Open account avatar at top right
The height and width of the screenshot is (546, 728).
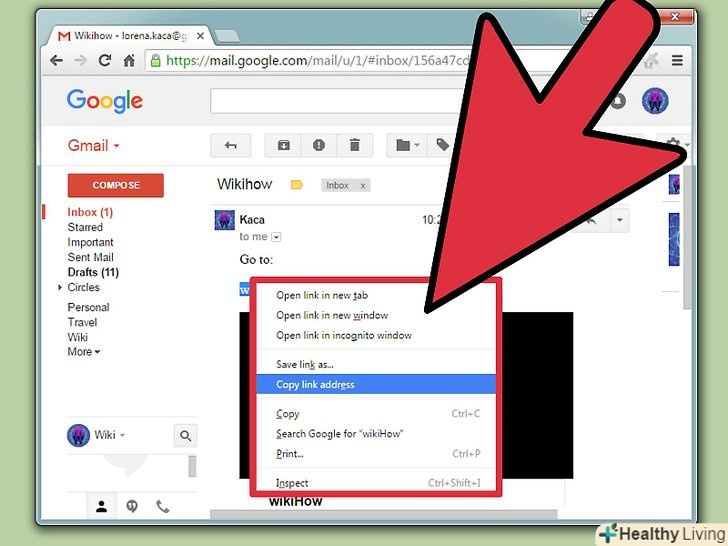(x=655, y=101)
